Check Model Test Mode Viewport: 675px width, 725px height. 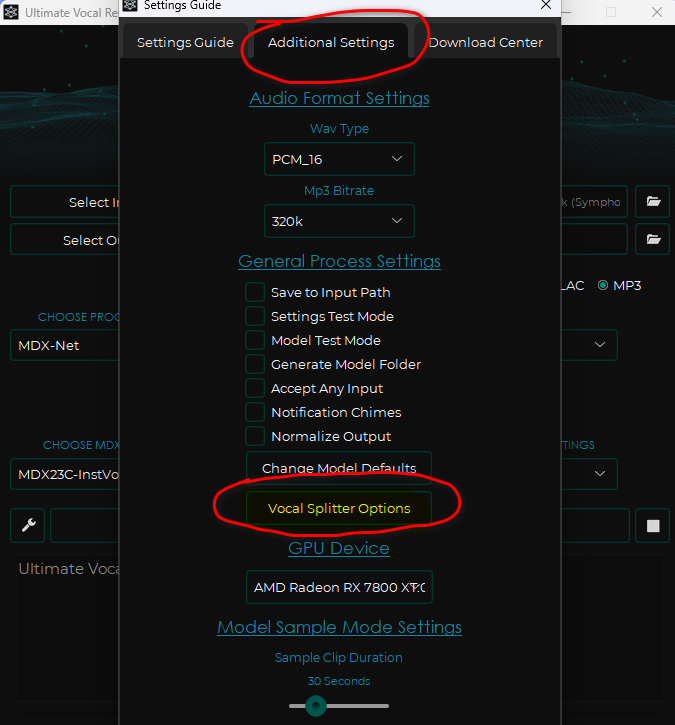coord(255,340)
